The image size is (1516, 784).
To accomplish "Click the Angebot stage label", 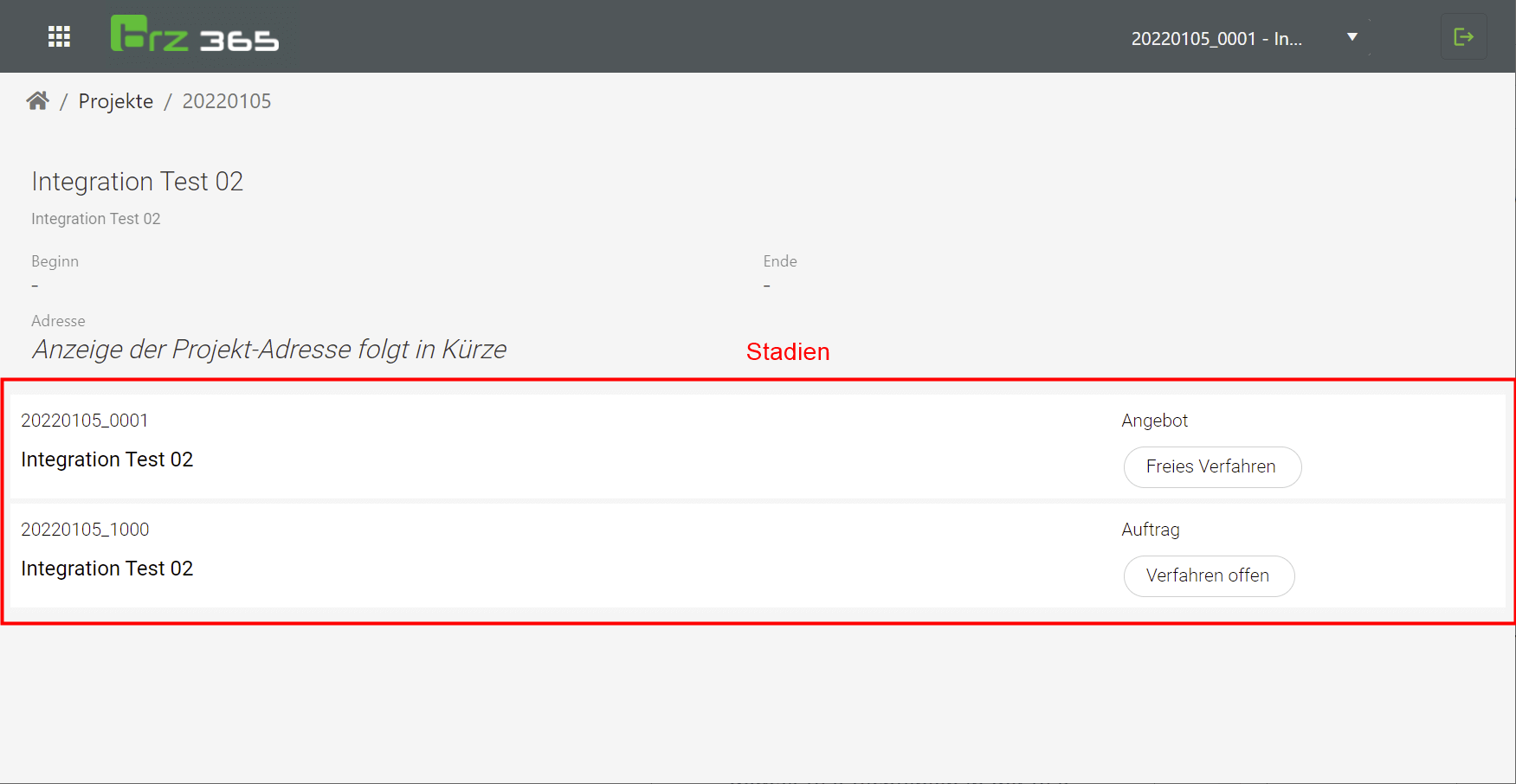I will coord(1154,421).
